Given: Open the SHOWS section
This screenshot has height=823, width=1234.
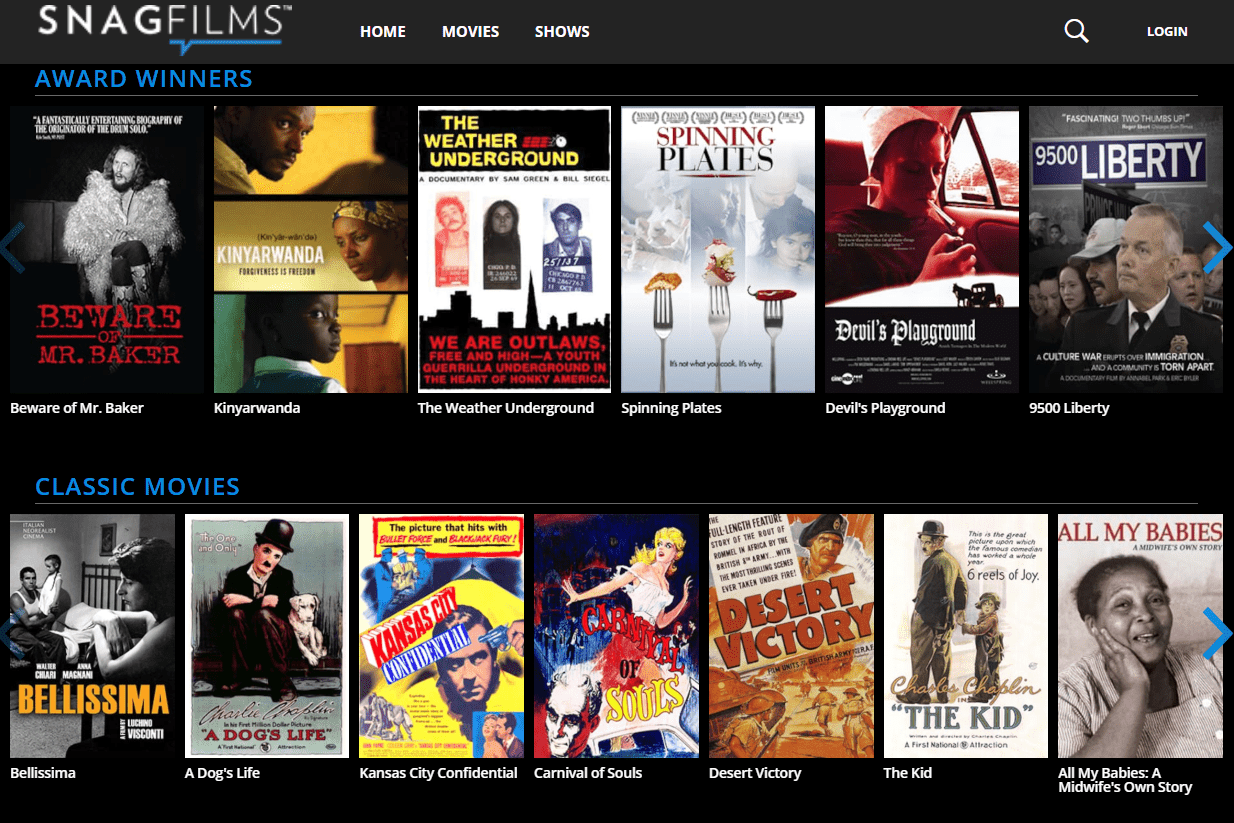Looking at the screenshot, I should tap(561, 31).
